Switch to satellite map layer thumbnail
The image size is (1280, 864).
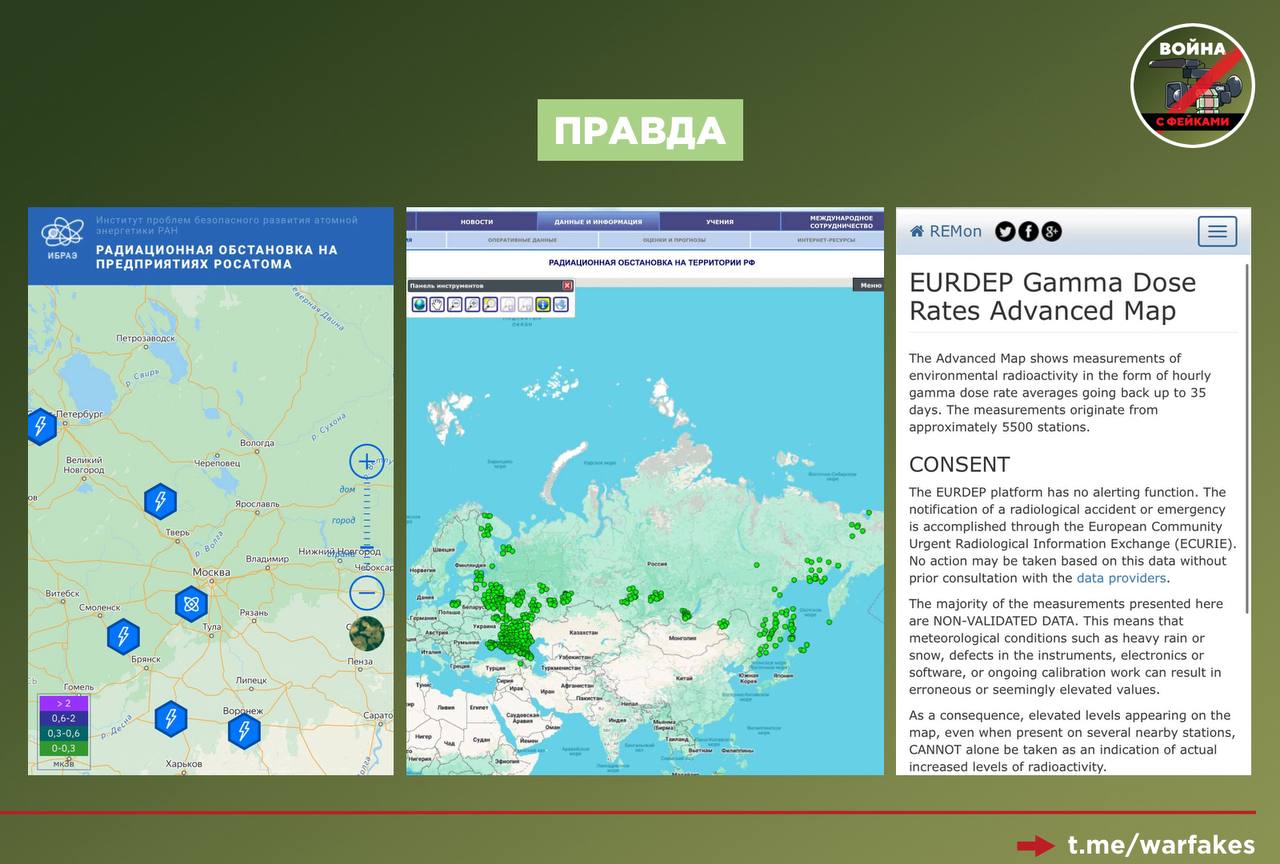(x=366, y=634)
